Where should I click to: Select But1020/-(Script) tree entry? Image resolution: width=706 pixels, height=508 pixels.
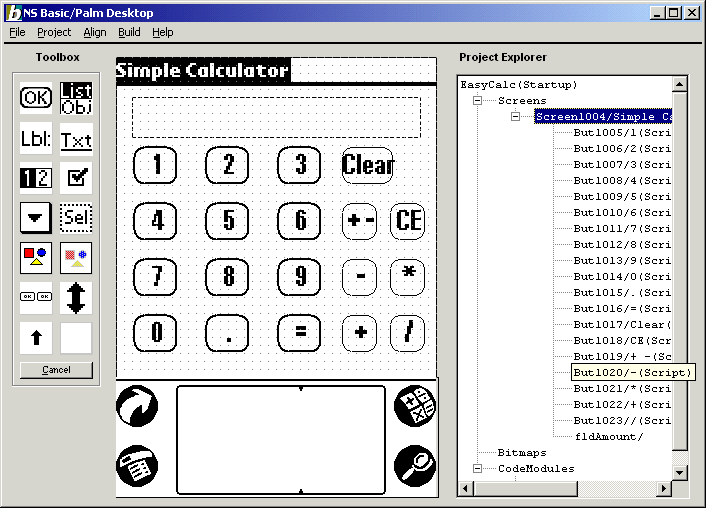coord(631,373)
